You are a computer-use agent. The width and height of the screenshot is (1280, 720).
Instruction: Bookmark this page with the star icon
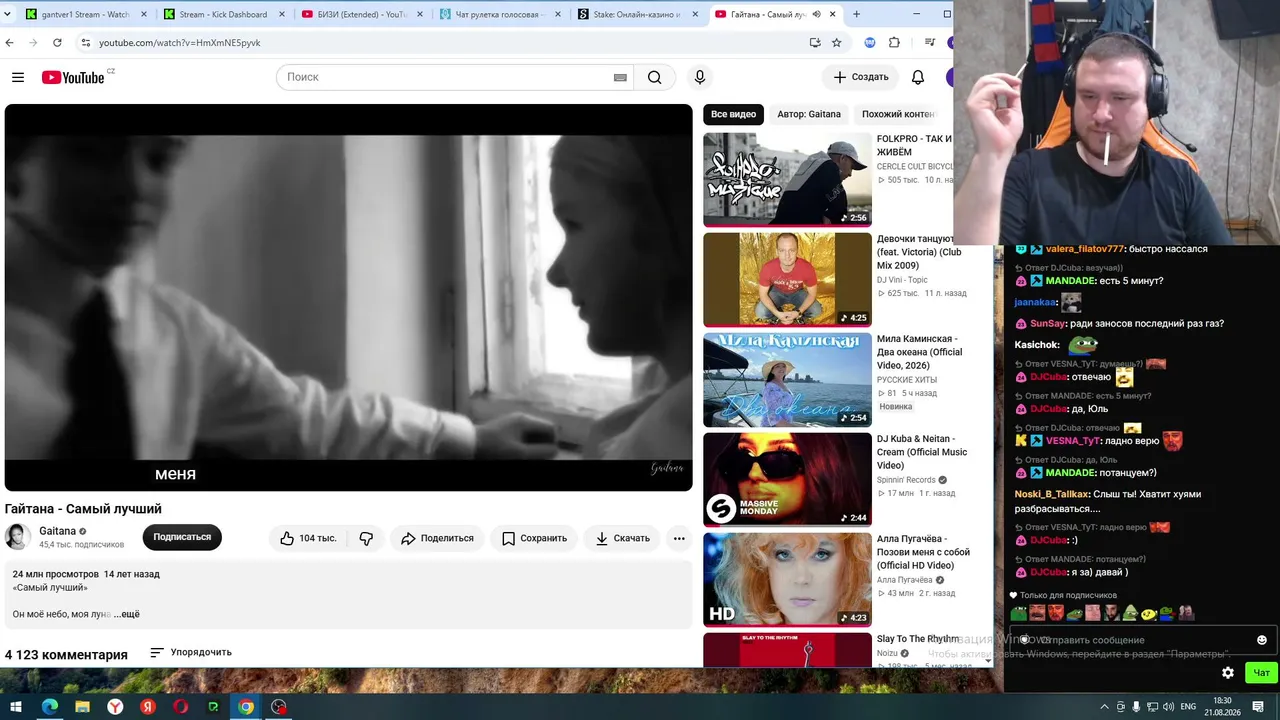click(x=837, y=43)
